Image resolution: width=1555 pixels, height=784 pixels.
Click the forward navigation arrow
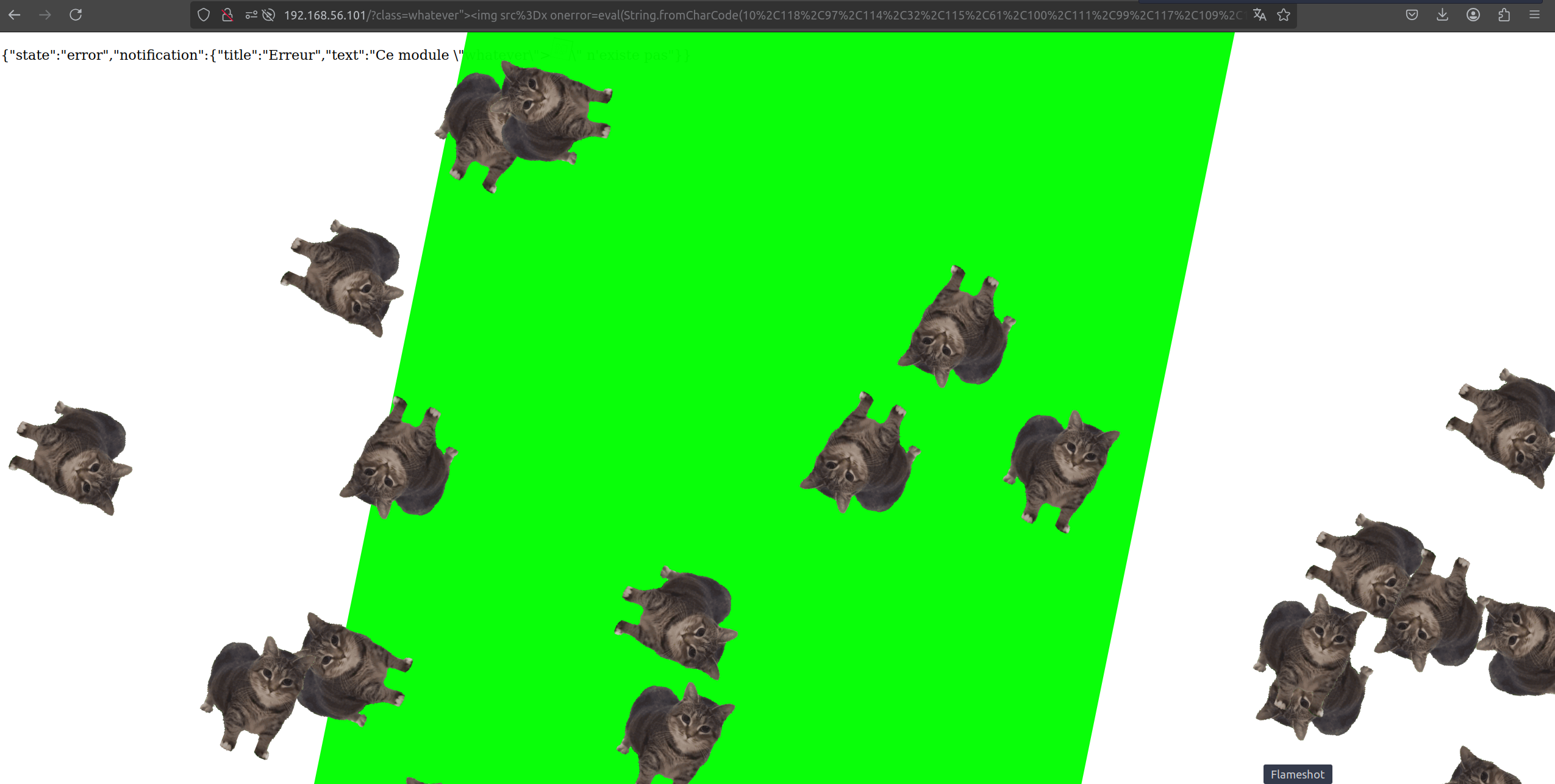[x=45, y=15]
